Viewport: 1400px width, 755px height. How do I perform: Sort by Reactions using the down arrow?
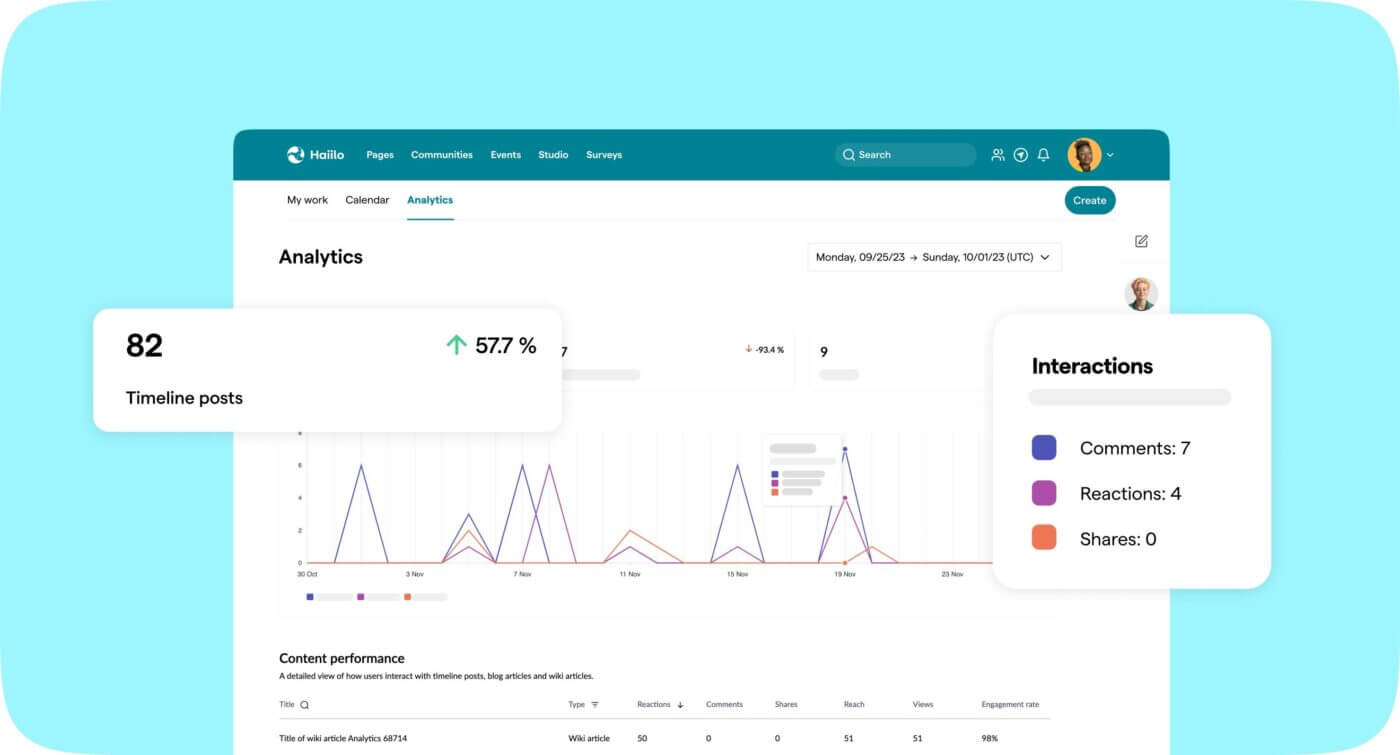pyautogui.click(x=681, y=705)
